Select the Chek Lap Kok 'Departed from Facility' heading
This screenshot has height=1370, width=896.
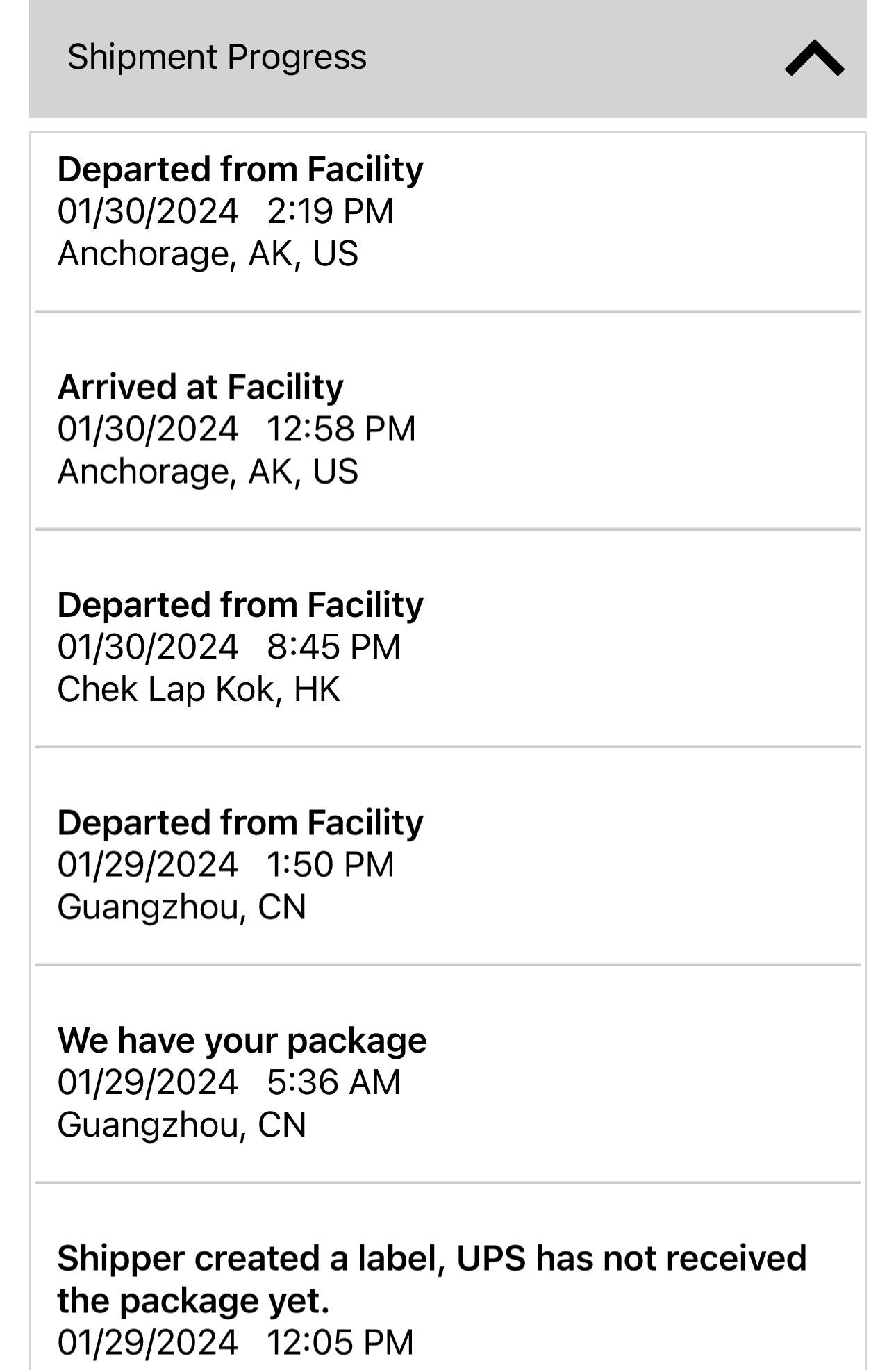point(240,605)
